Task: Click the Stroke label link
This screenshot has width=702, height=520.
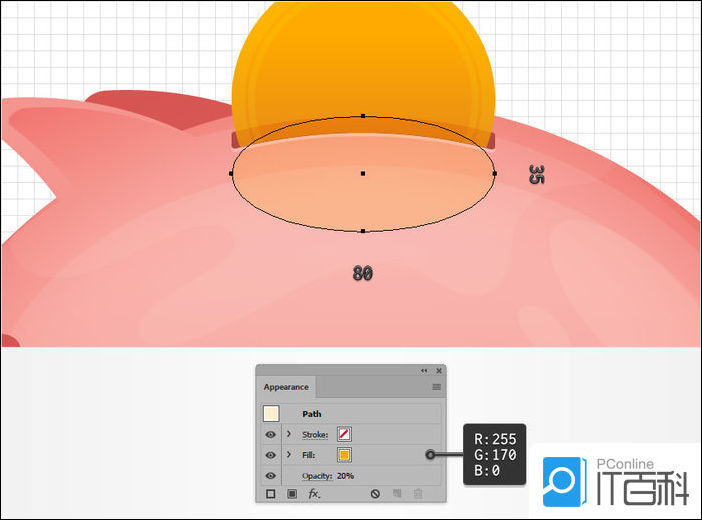Action: click(315, 434)
